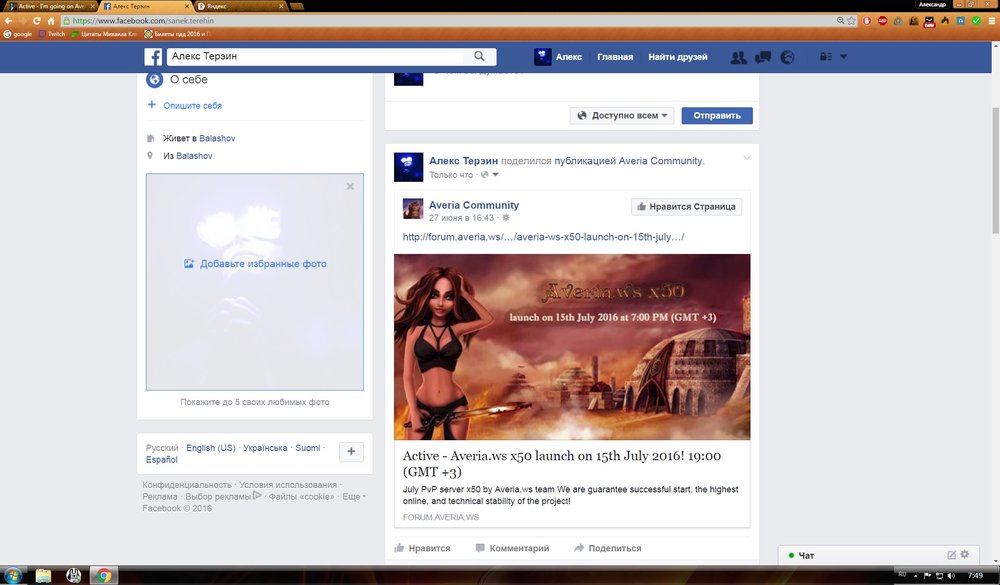Viewport: 1000px width, 585px height.
Task: Open the privacy shortcuts lock icon
Action: (825, 57)
